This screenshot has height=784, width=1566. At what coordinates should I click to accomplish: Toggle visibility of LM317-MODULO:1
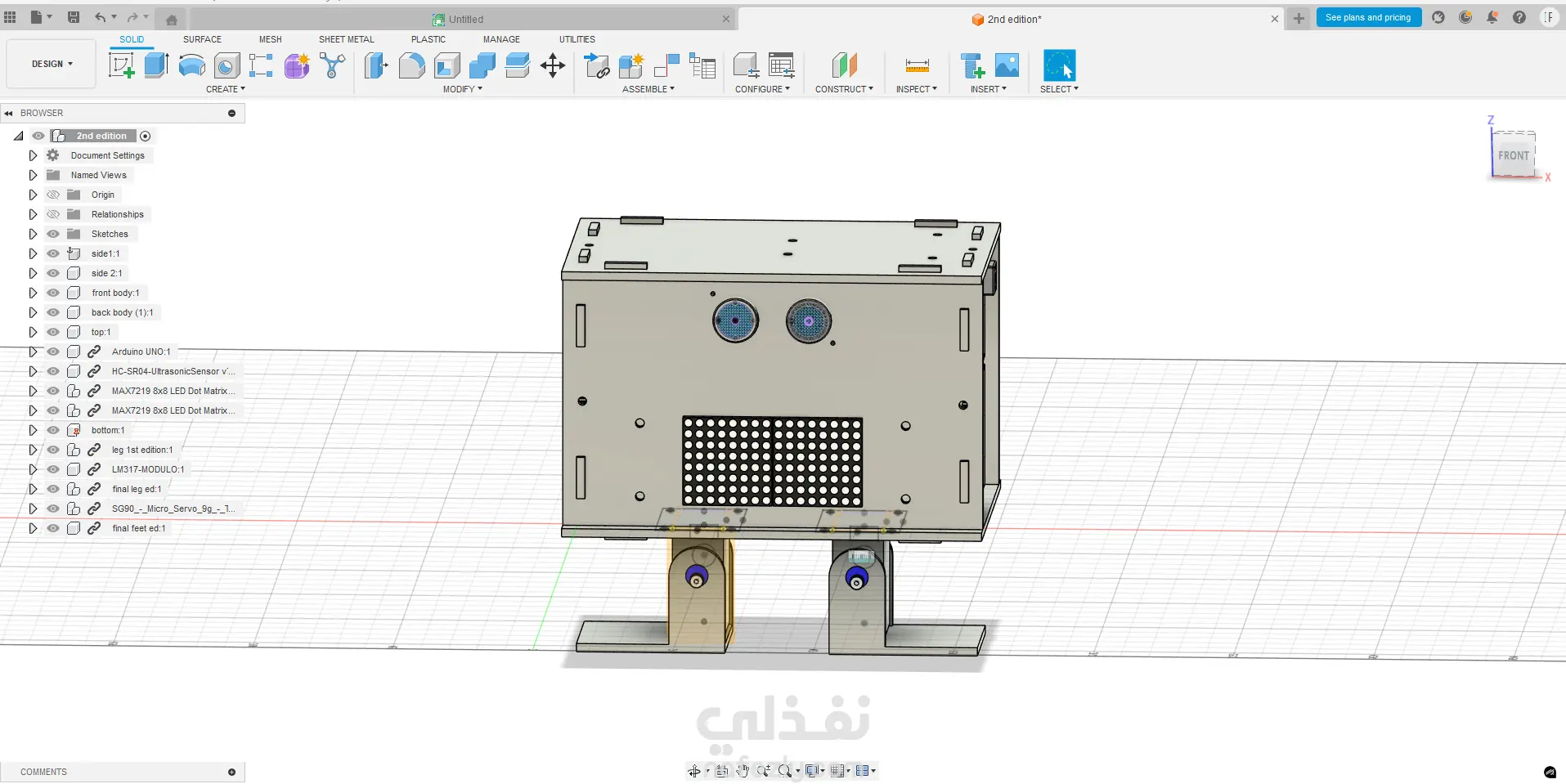tap(53, 469)
